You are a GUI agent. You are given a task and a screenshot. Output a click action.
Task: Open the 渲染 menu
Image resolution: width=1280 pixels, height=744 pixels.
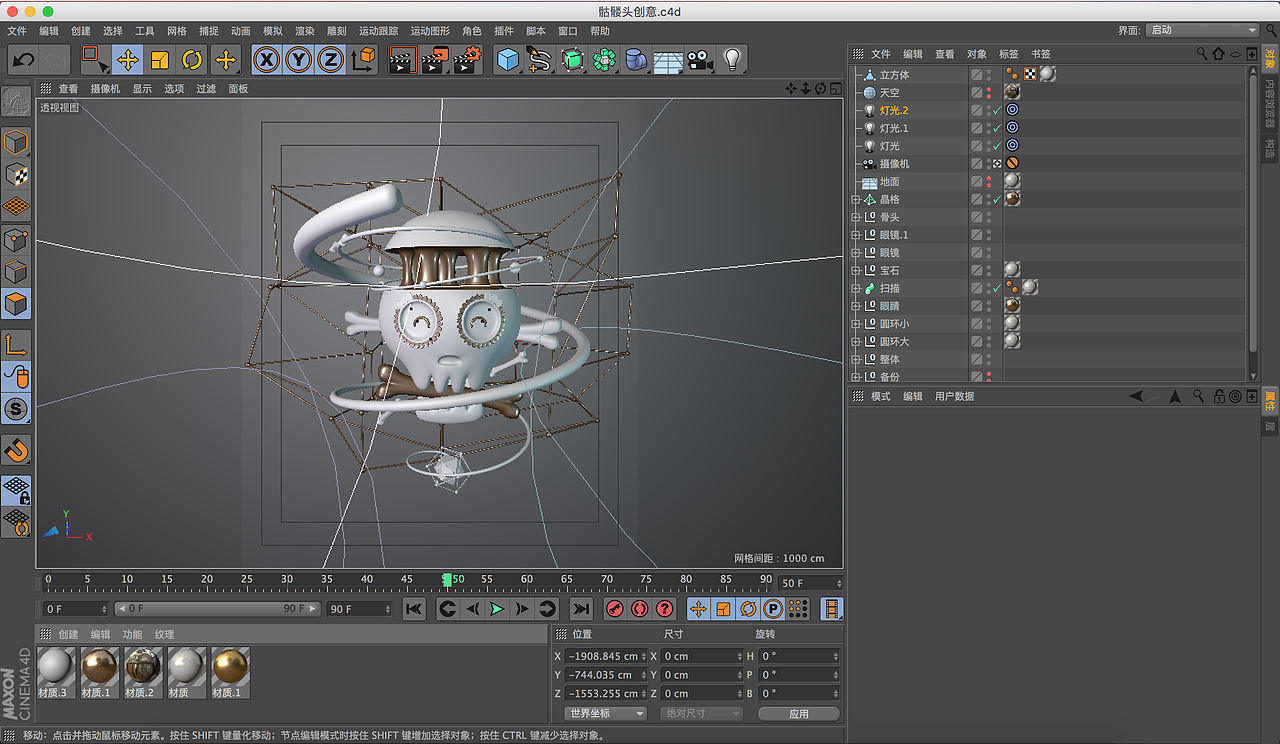click(x=305, y=31)
